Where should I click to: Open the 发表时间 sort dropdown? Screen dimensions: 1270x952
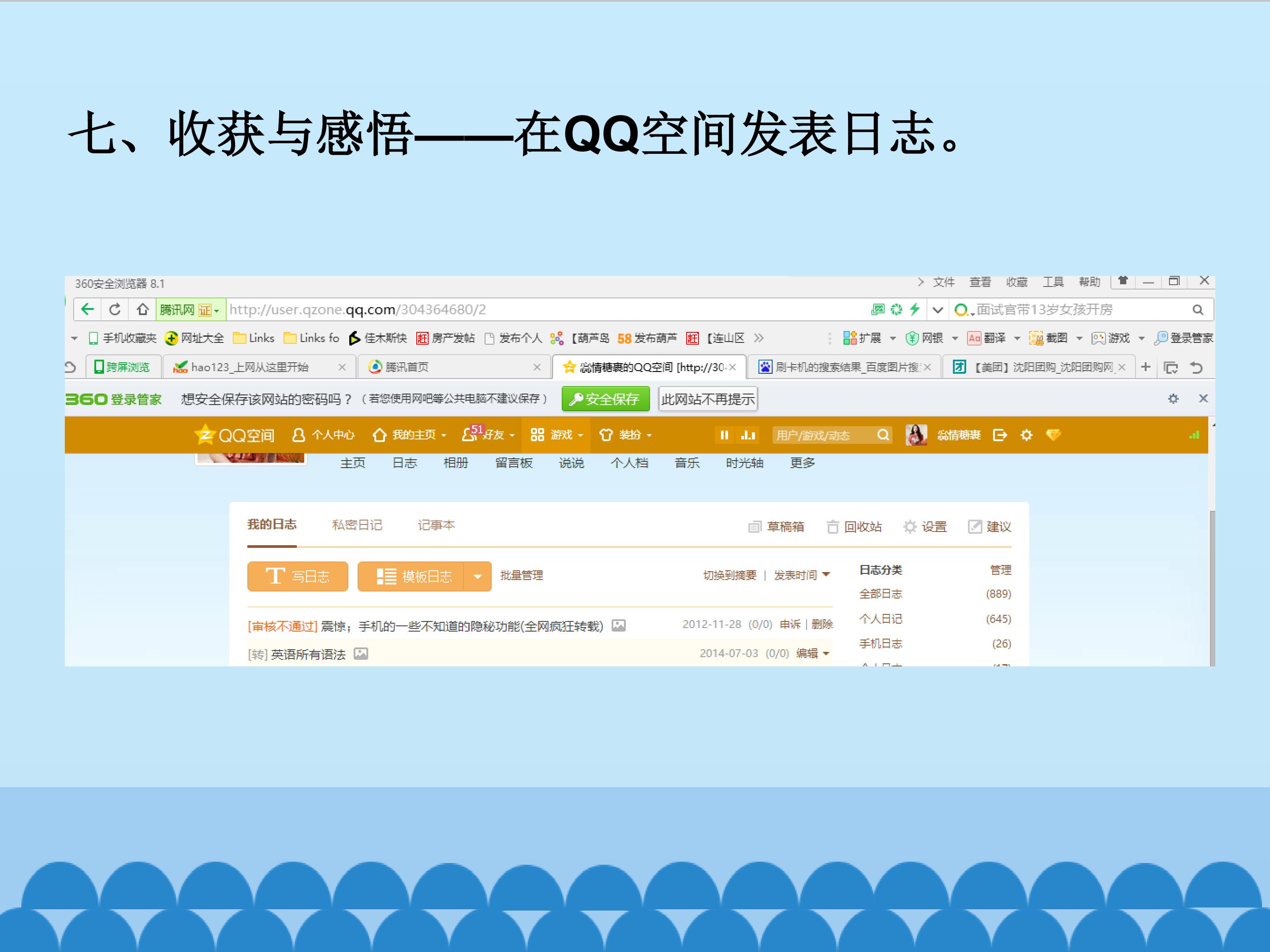(802, 575)
